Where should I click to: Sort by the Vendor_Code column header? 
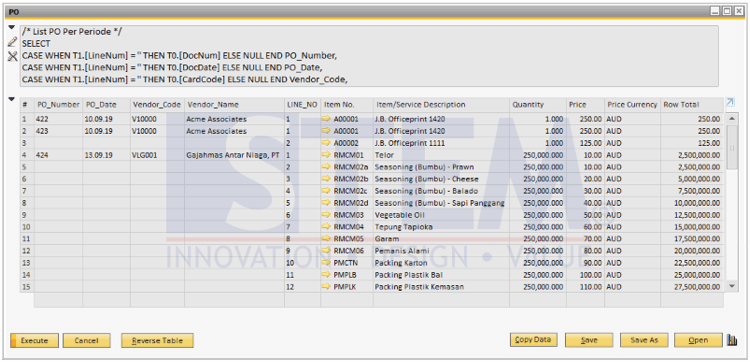(x=157, y=105)
